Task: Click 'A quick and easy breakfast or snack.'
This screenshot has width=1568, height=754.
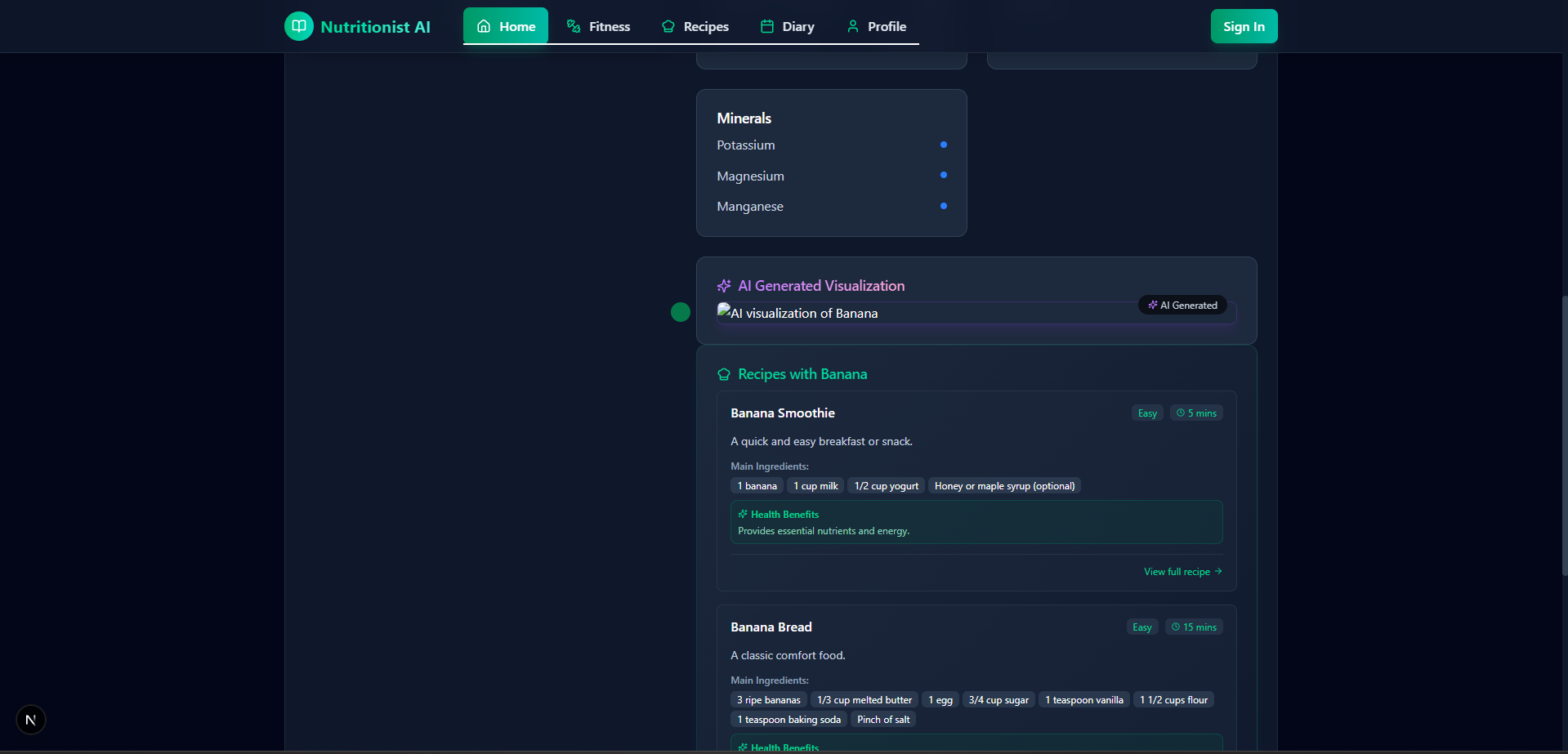Action: click(x=821, y=442)
